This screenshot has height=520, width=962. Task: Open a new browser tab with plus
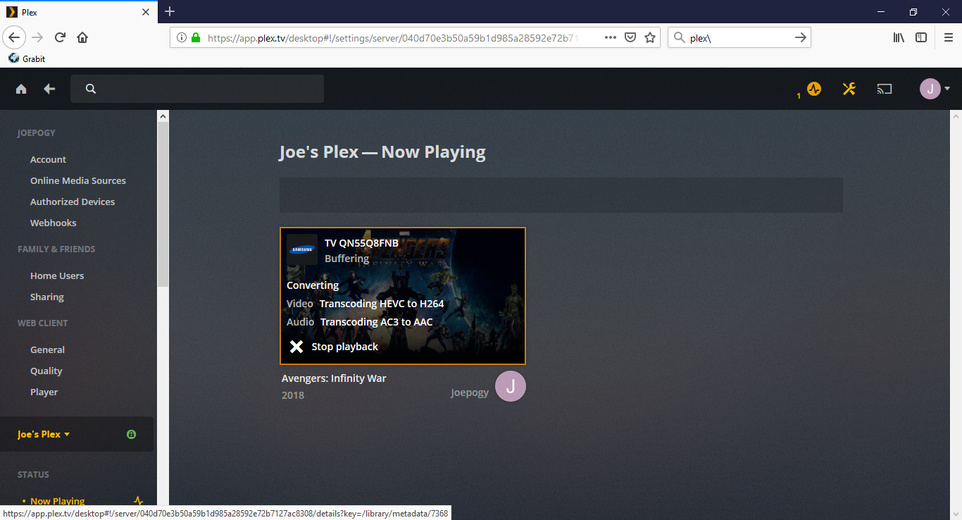pos(170,11)
